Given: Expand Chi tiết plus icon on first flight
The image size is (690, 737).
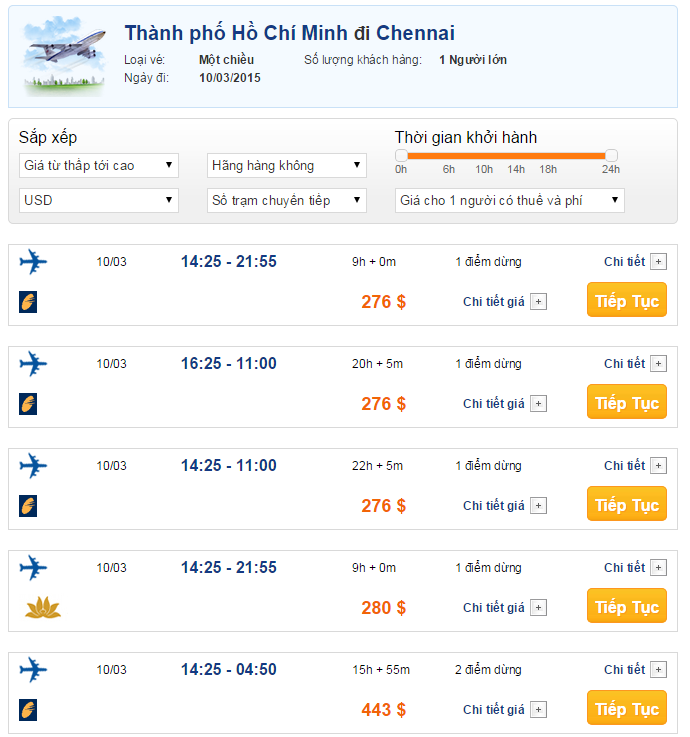Looking at the screenshot, I should [658, 262].
